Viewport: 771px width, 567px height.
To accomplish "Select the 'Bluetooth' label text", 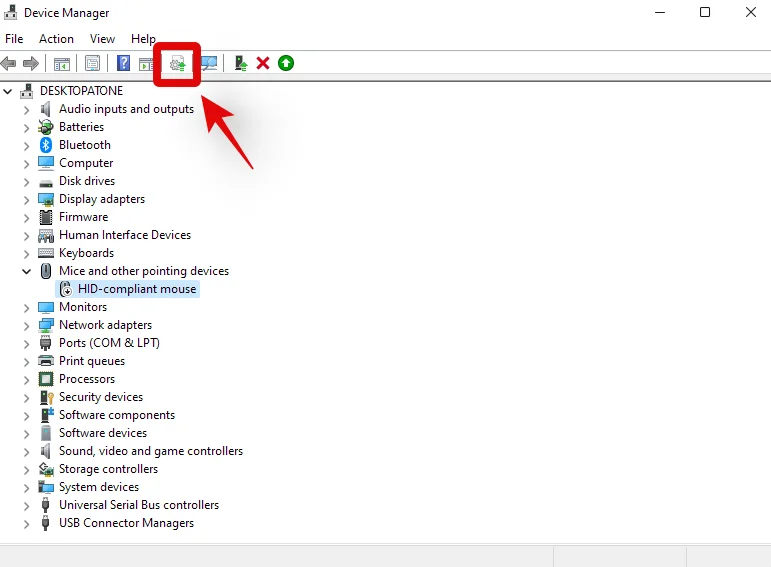I will click(85, 145).
